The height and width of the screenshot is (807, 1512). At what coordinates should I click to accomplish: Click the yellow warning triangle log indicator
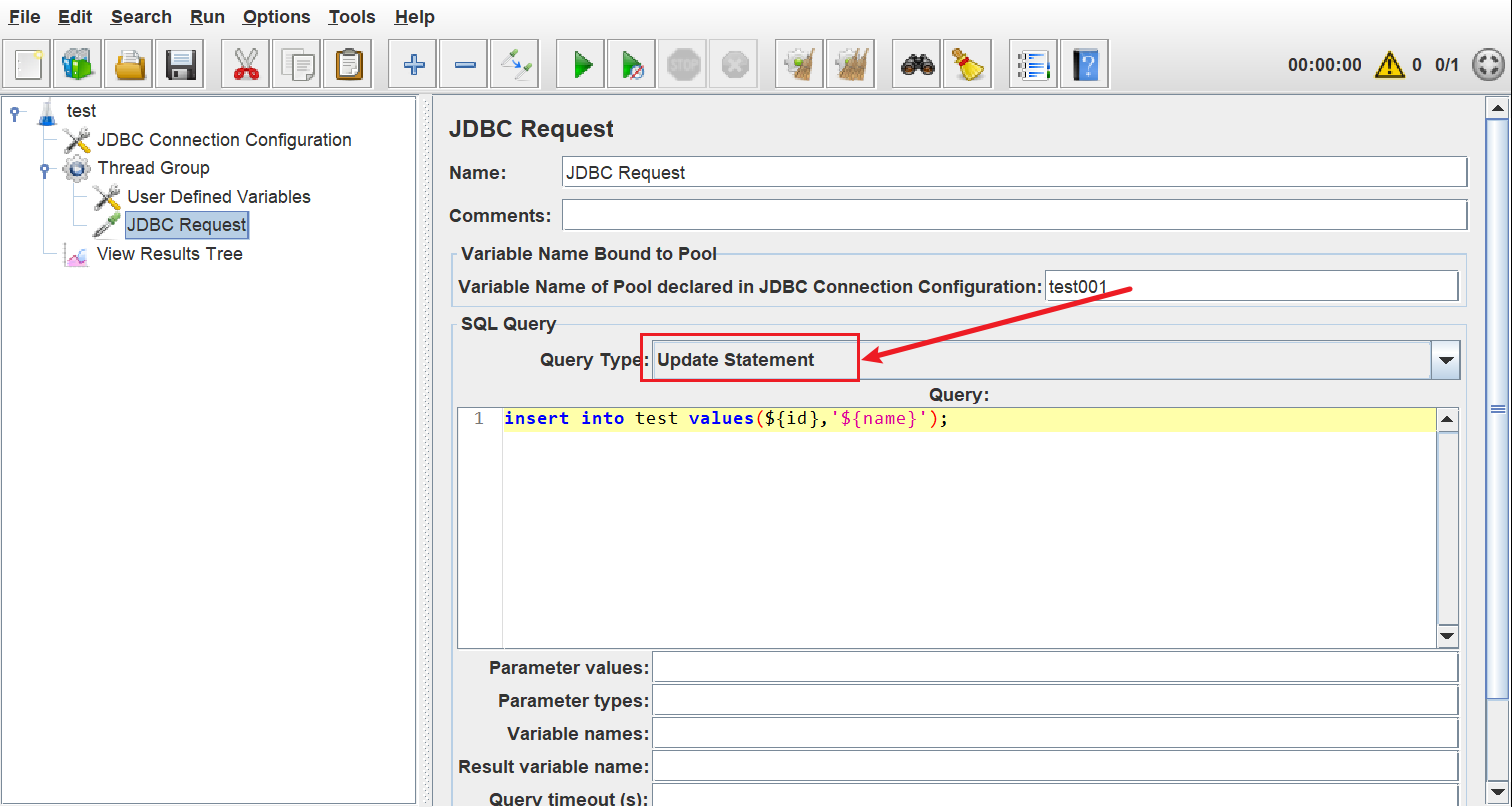click(1389, 65)
